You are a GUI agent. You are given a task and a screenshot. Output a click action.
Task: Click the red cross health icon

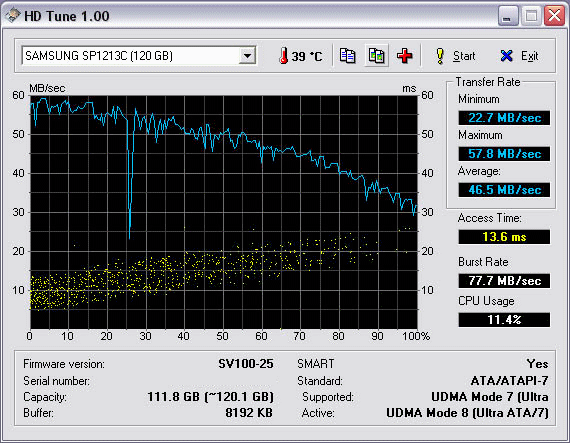coord(405,56)
